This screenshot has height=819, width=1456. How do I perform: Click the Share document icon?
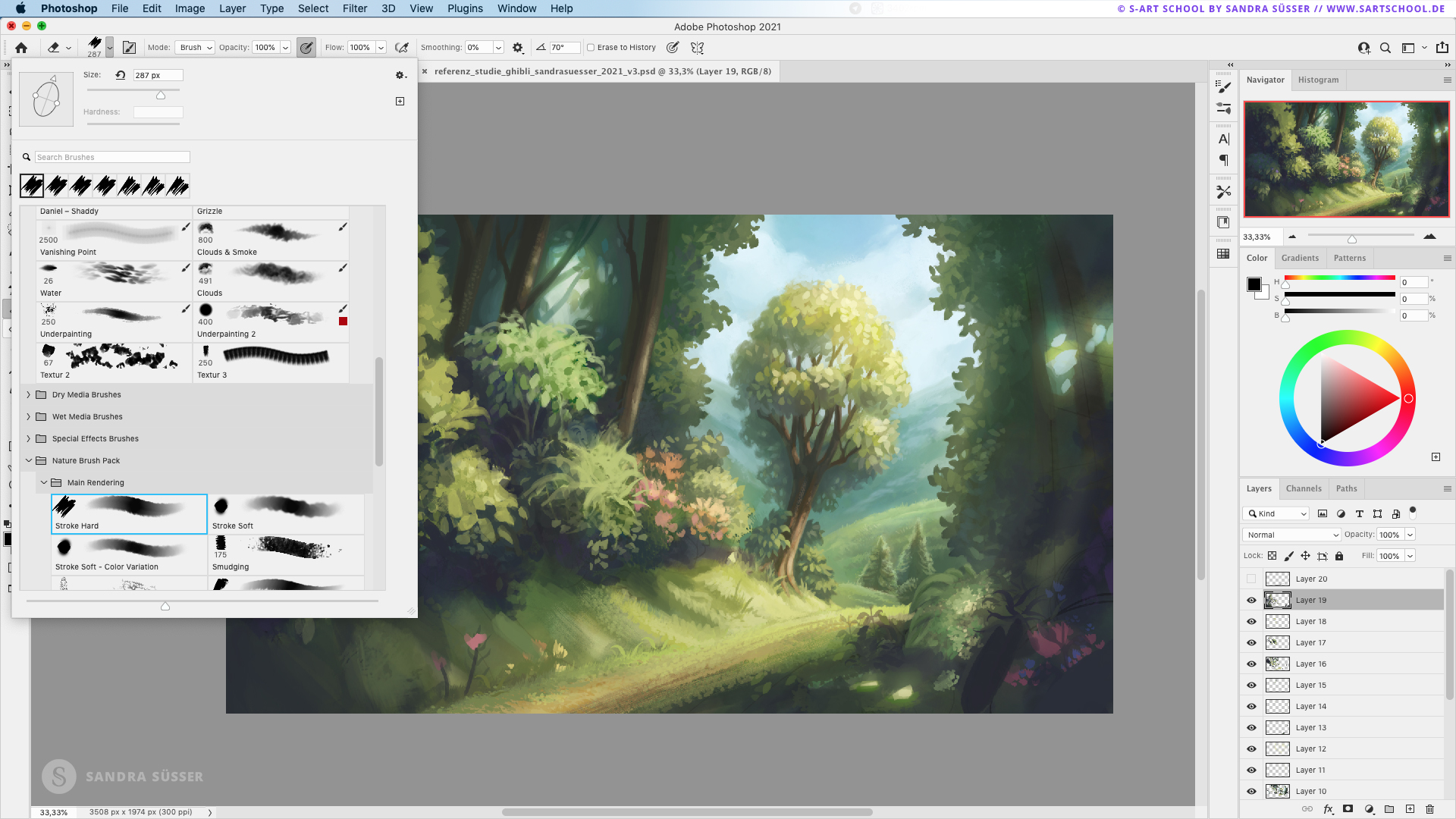tap(1442, 47)
